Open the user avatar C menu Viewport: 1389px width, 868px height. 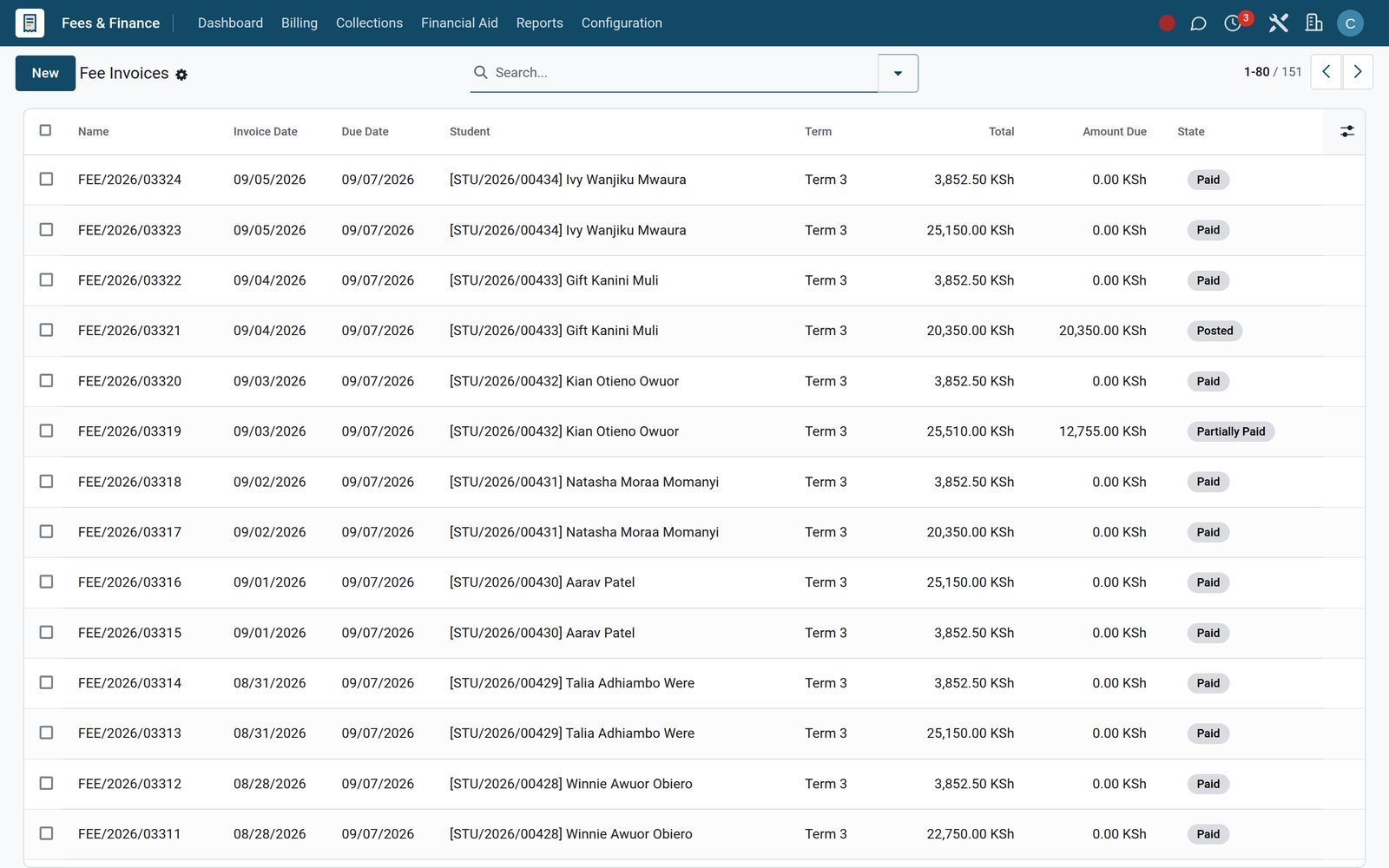pos(1350,23)
